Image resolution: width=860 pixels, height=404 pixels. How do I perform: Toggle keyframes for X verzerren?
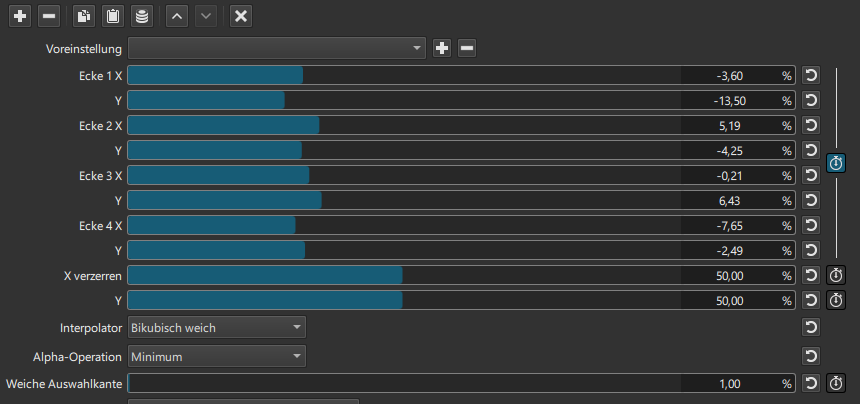pos(836,275)
